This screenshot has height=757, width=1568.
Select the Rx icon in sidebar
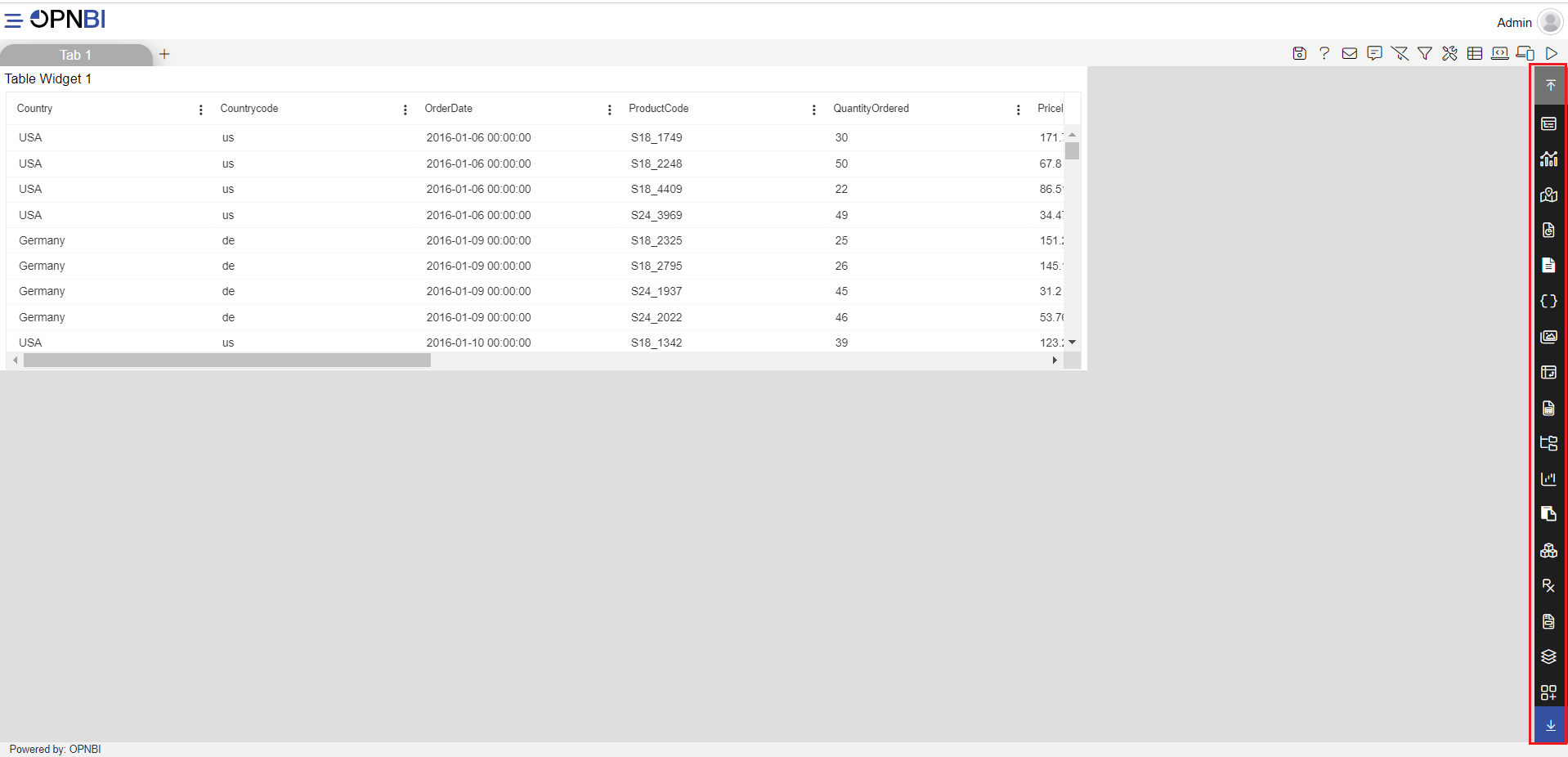point(1548,585)
